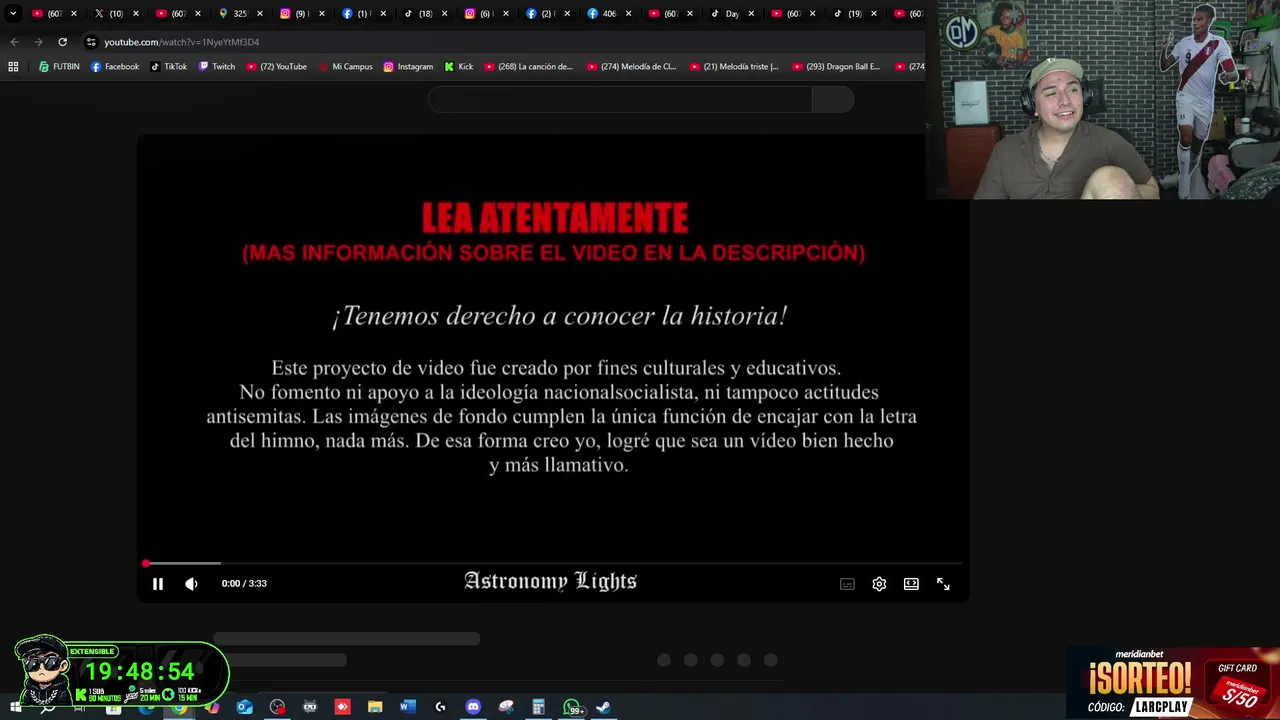Open Outlook from the taskbar

[x=244, y=707]
